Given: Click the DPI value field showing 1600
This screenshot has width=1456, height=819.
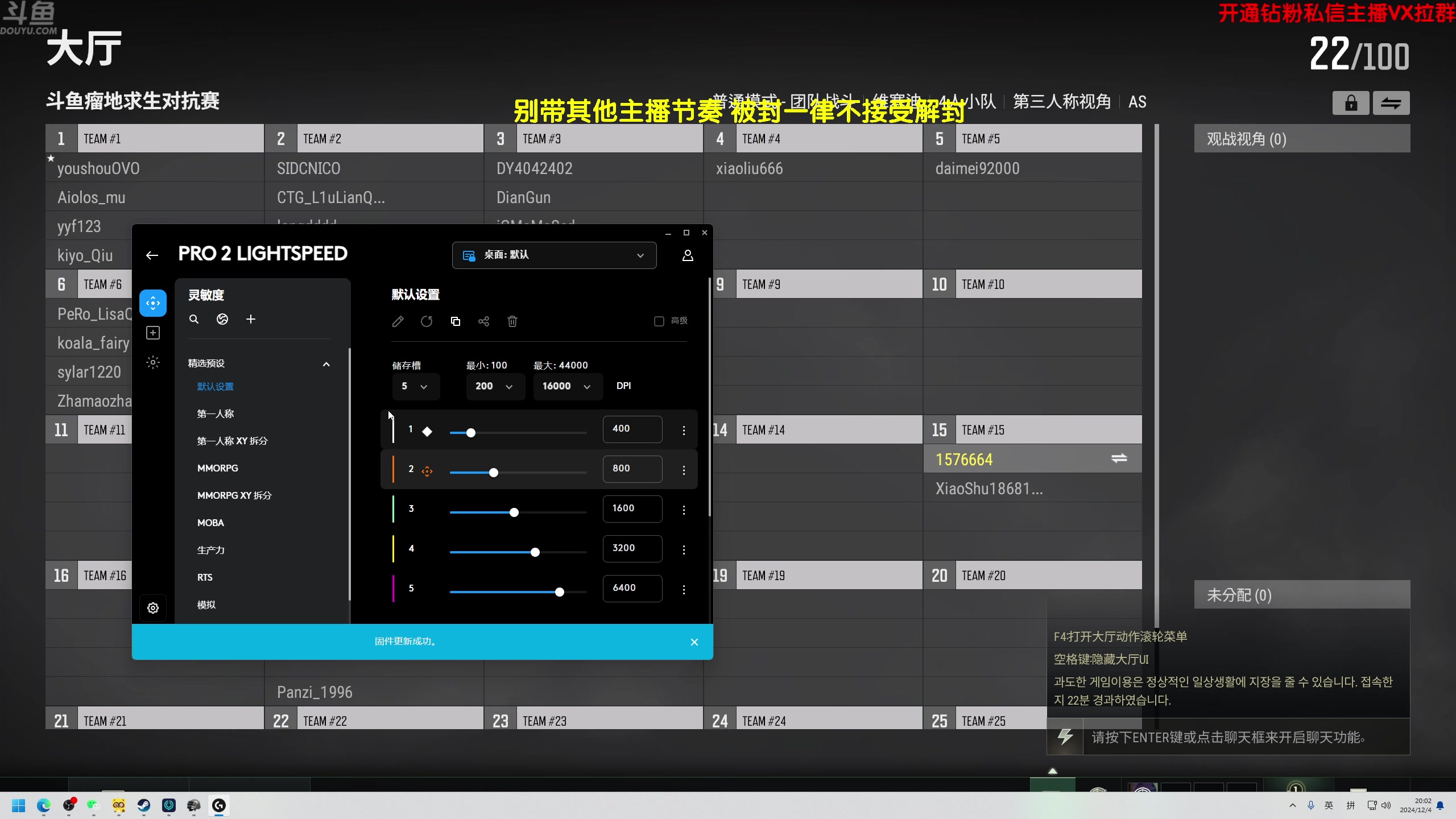Looking at the screenshot, I should coord(632,508).
